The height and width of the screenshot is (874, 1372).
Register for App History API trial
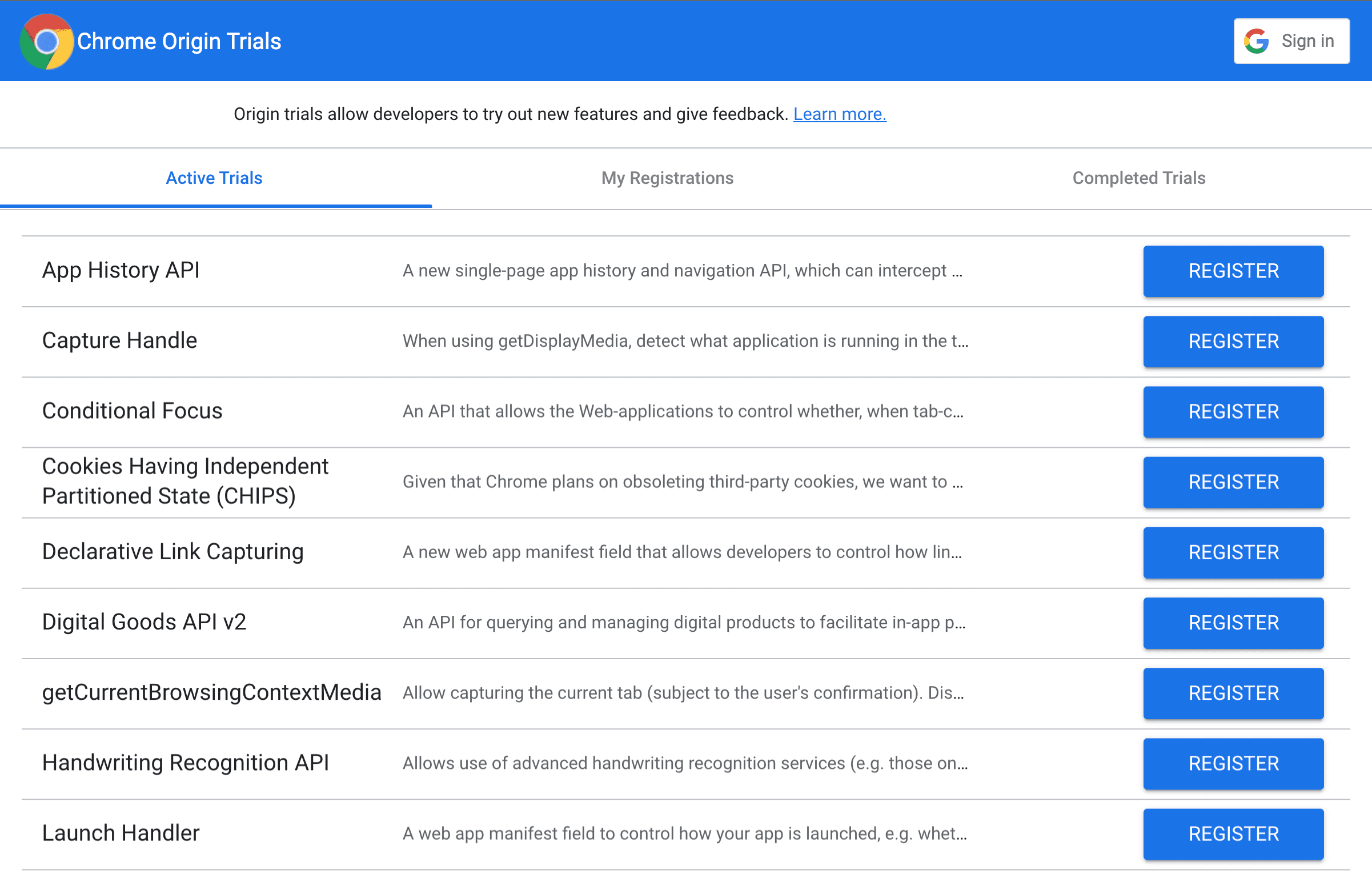tap(1232, 271)
